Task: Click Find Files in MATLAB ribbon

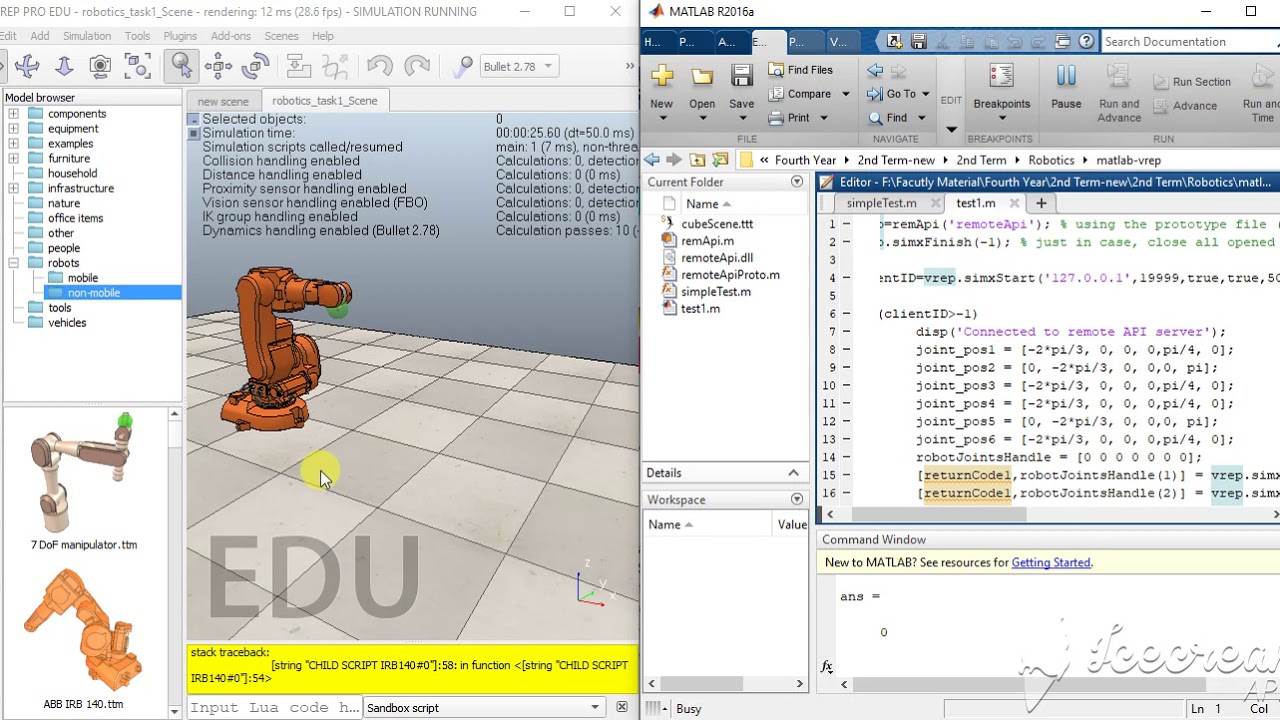Action: click(800, 70)
